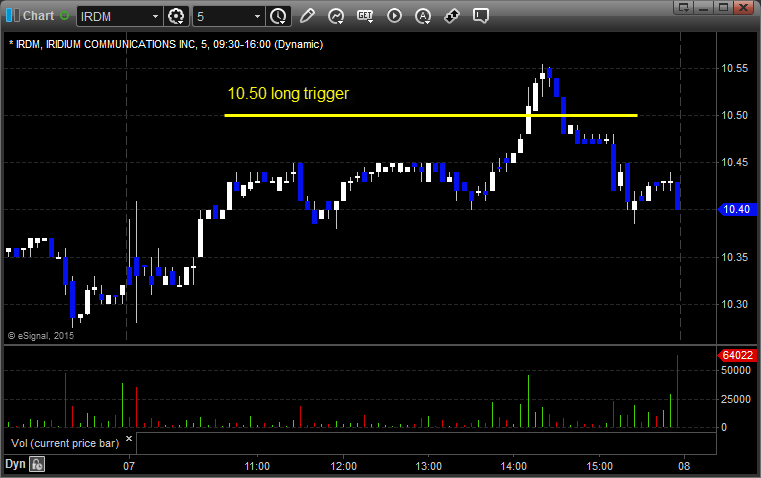
Task: Open the alerts 'A' circle icon
Action: click(x=423, y=16)
